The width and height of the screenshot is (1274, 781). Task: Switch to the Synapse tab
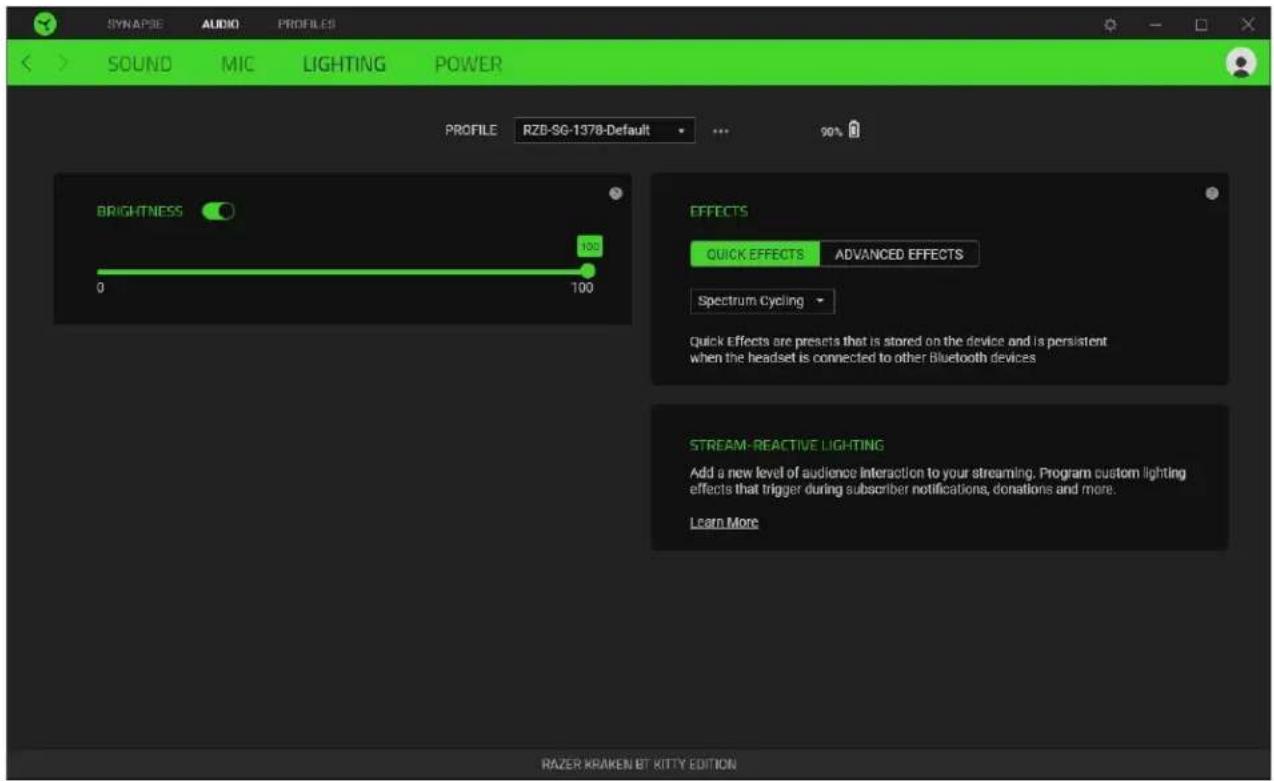tap(134, 23)
